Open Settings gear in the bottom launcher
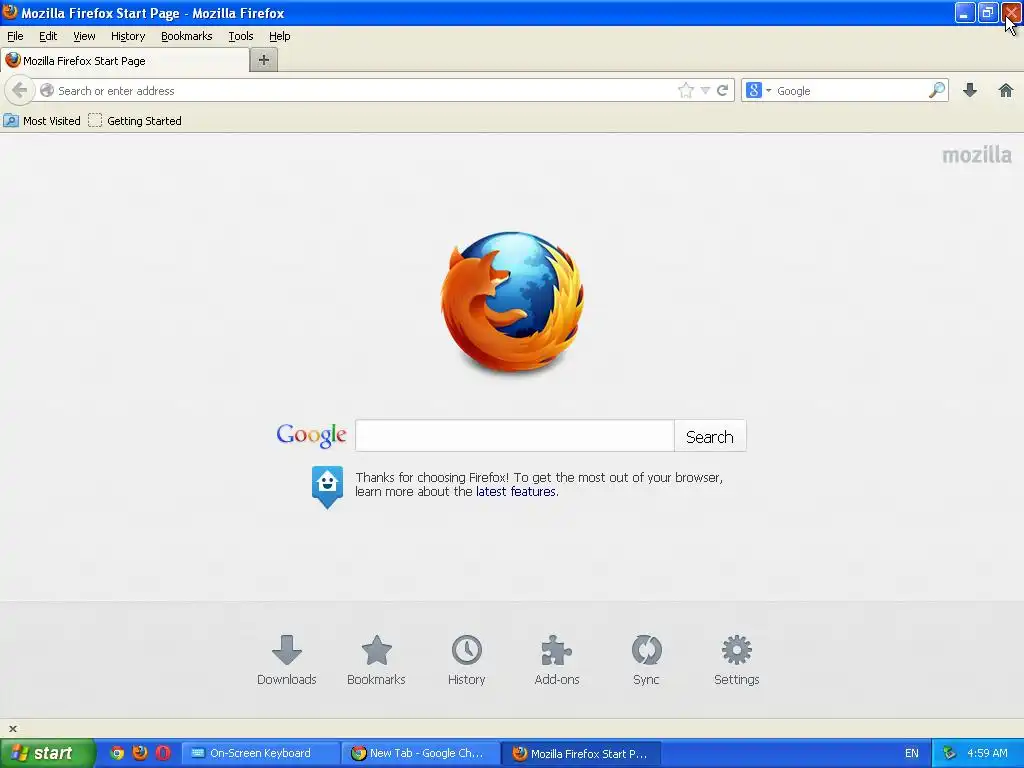The height and width of the screenshot is (768, 1024). 737,660
